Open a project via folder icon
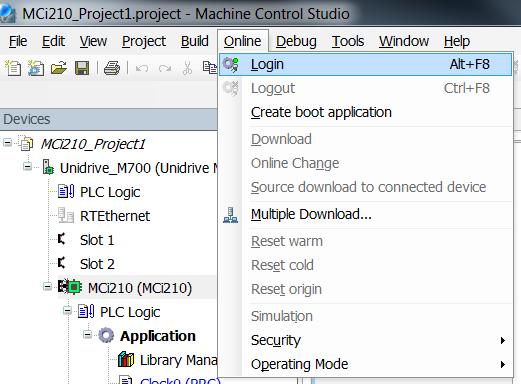 59,68
